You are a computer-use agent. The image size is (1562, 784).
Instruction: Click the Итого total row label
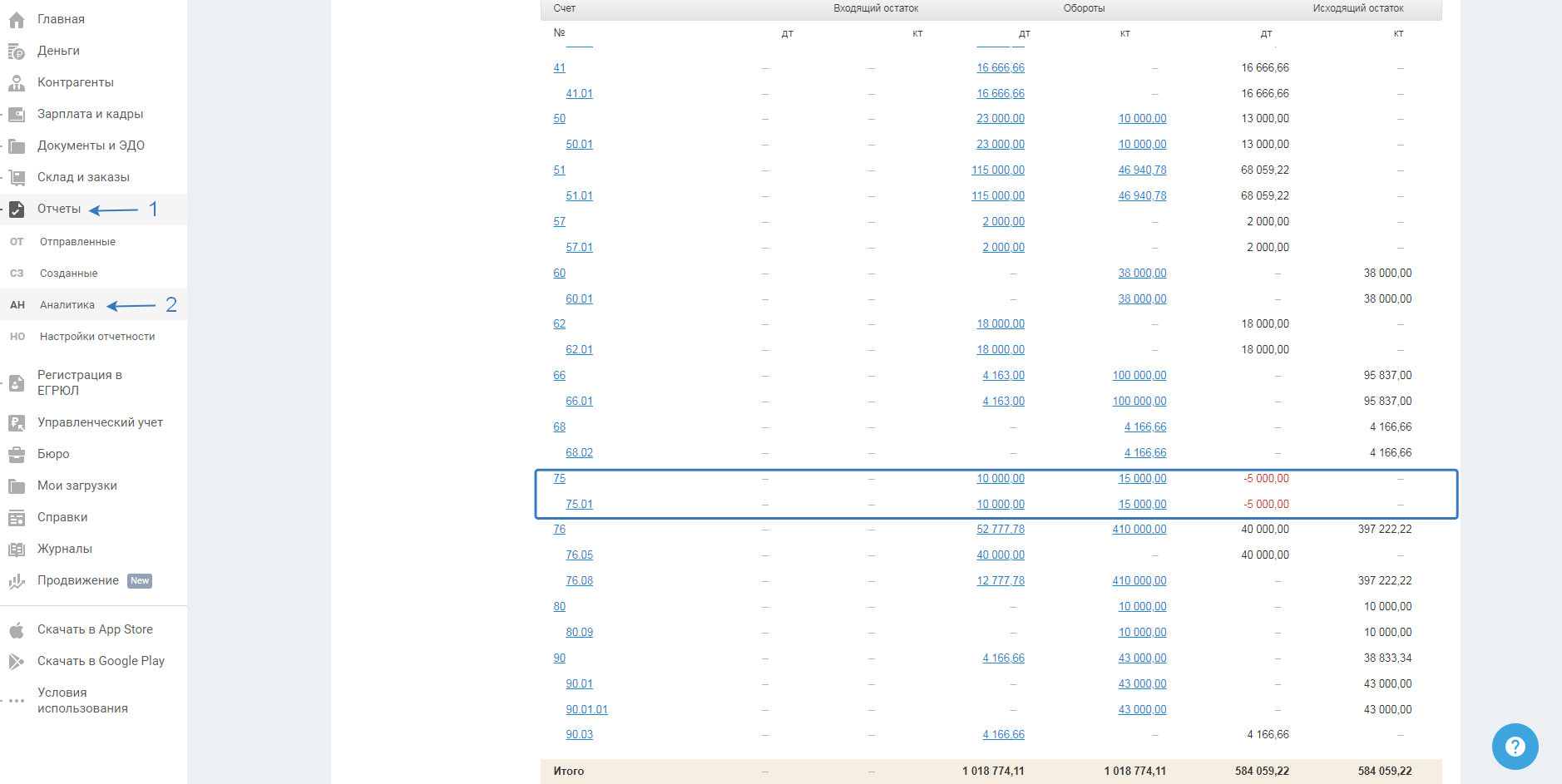569,772
